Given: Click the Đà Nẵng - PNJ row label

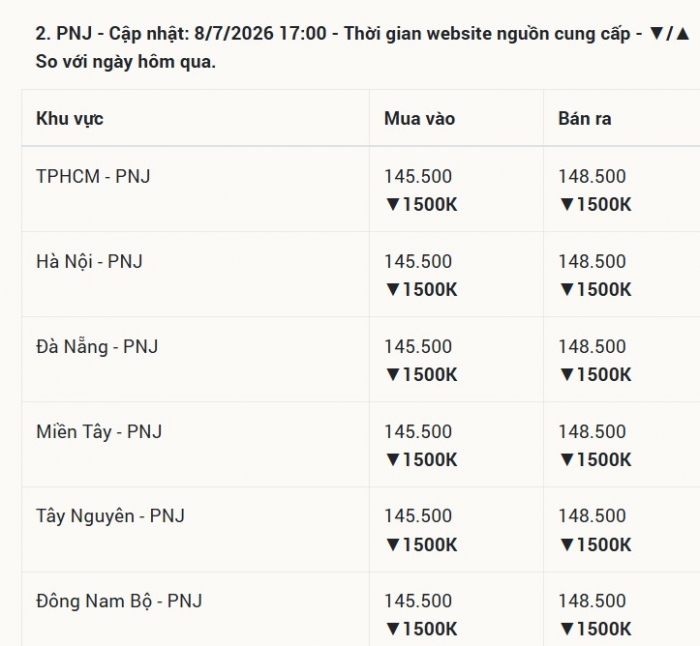Looking at the screenshot, I should click(x=97, y=347).
